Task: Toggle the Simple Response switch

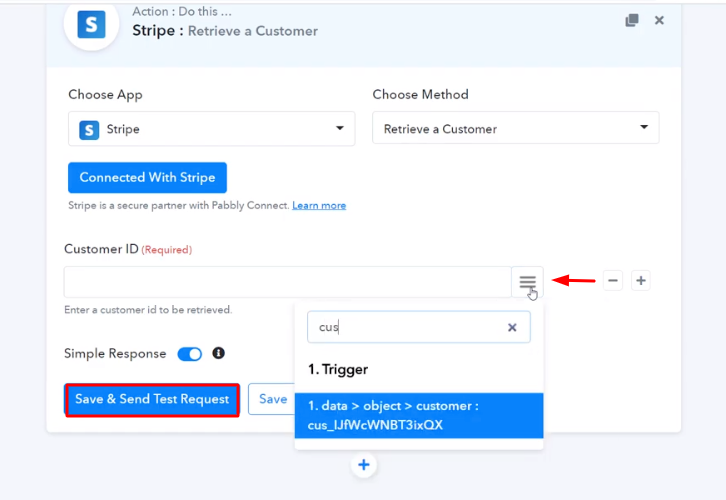Action: click(x=190, y=354)
